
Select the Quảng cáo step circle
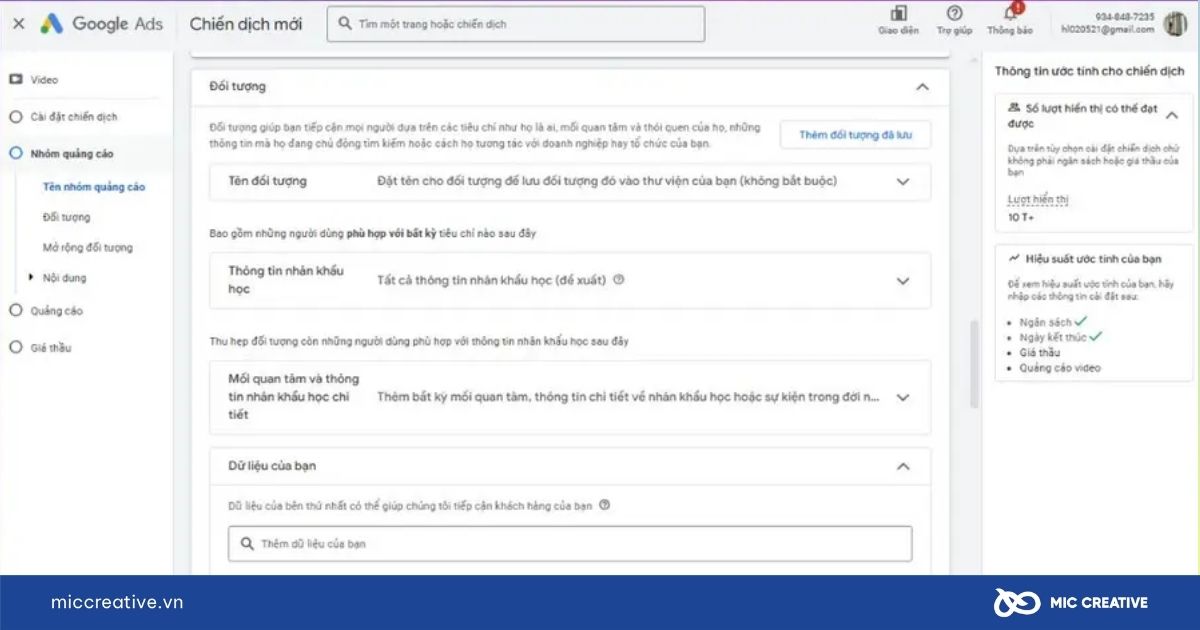[x=15, y=311]
